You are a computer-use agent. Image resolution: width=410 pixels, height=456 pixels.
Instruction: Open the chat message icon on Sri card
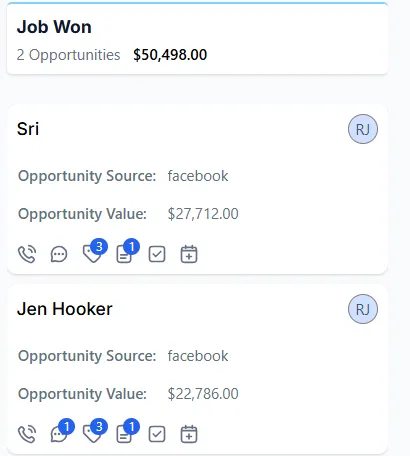[x=59, y=255]
